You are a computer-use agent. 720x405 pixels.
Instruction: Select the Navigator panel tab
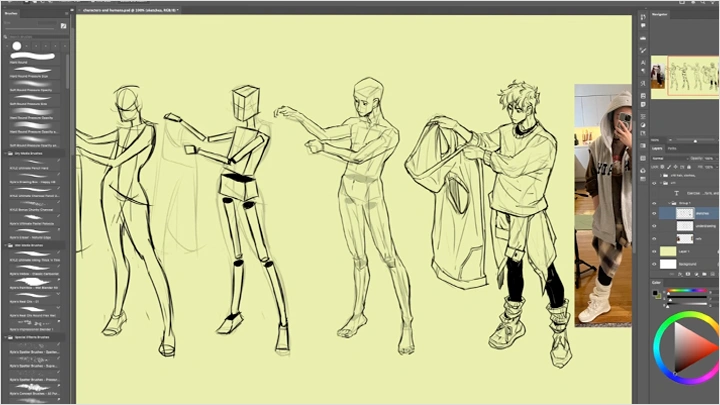click(x=661, y=15)
